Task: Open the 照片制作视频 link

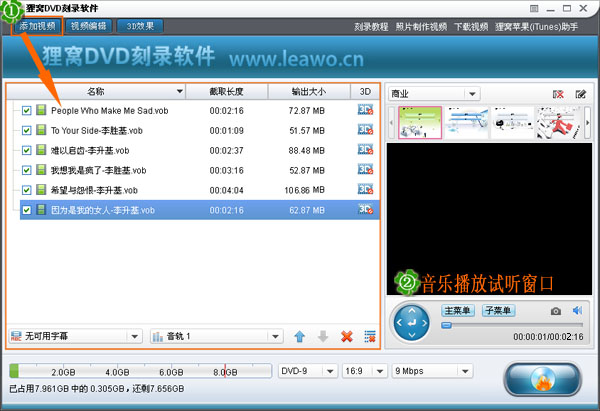Action: click(x=421, y=27)
